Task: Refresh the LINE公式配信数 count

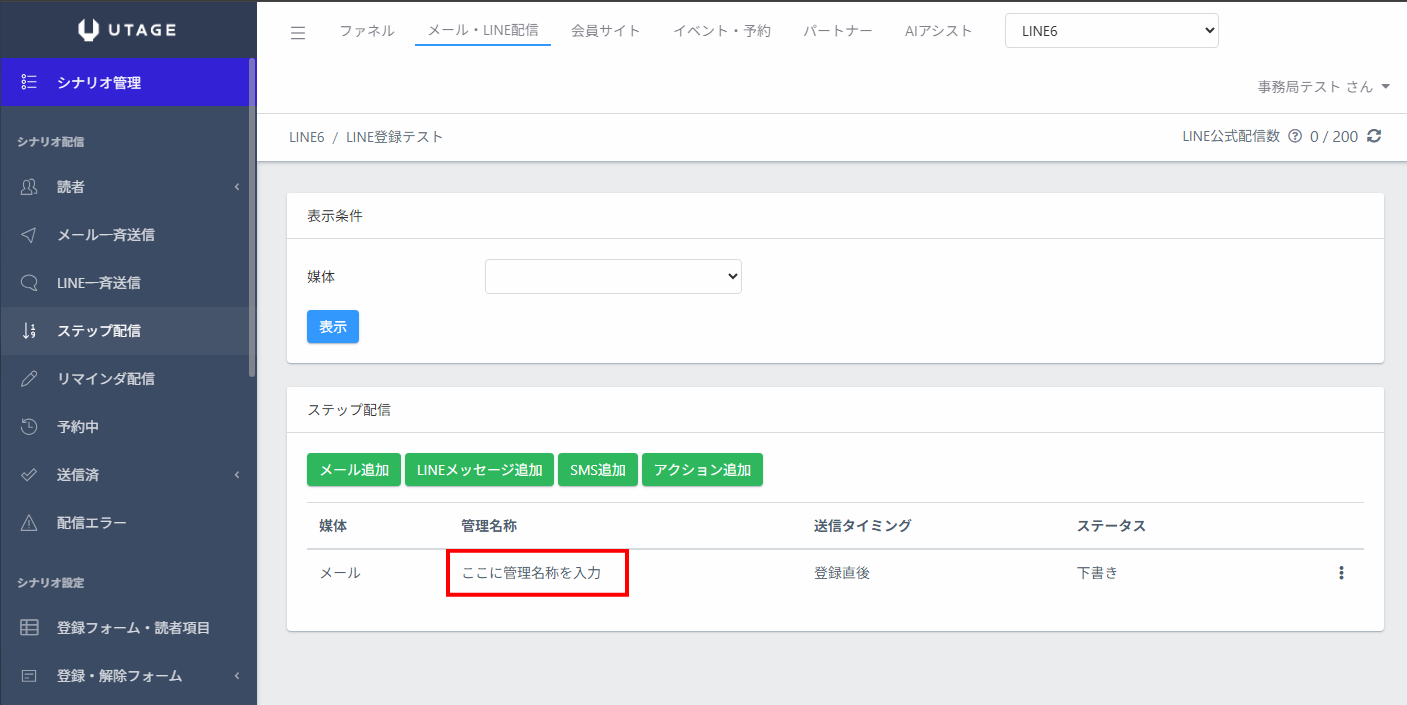Action: click(x=1374, y=137)
